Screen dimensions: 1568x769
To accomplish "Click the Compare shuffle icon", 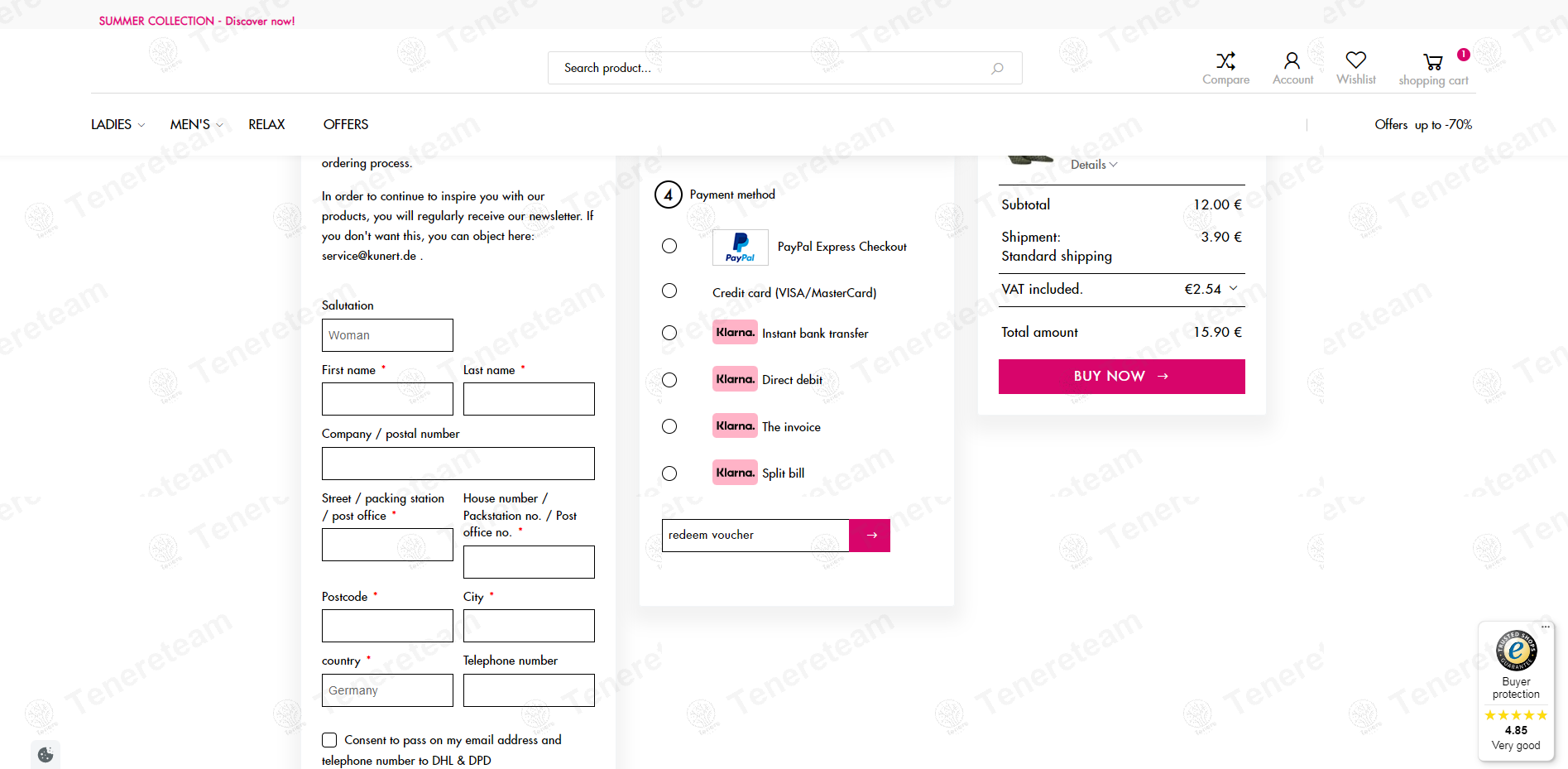I will [x=1225, y=60].
